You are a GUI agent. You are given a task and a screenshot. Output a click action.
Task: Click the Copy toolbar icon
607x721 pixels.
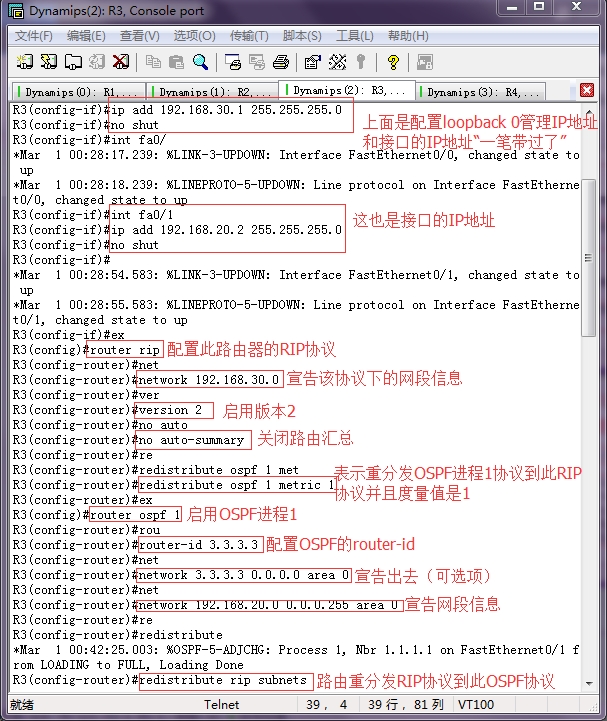[153, 62]
